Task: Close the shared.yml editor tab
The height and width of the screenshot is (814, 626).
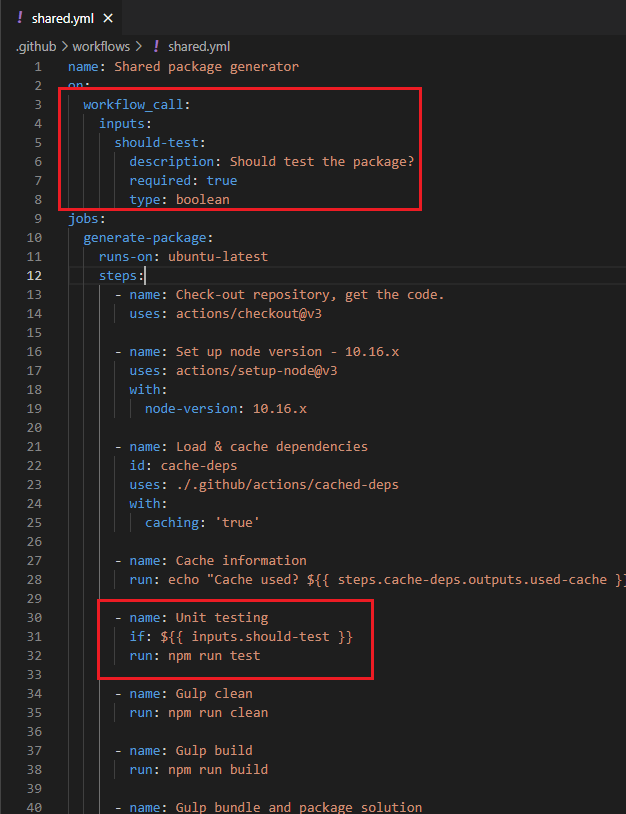Action: point(108,18)
